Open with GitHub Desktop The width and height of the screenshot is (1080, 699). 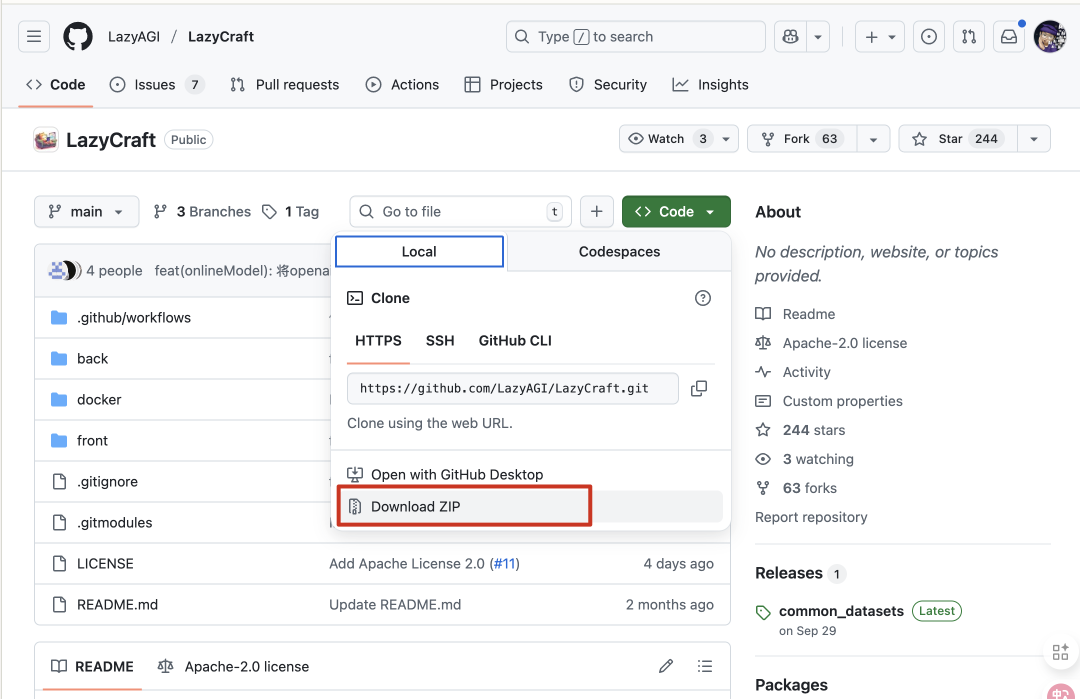click(456, 475)
